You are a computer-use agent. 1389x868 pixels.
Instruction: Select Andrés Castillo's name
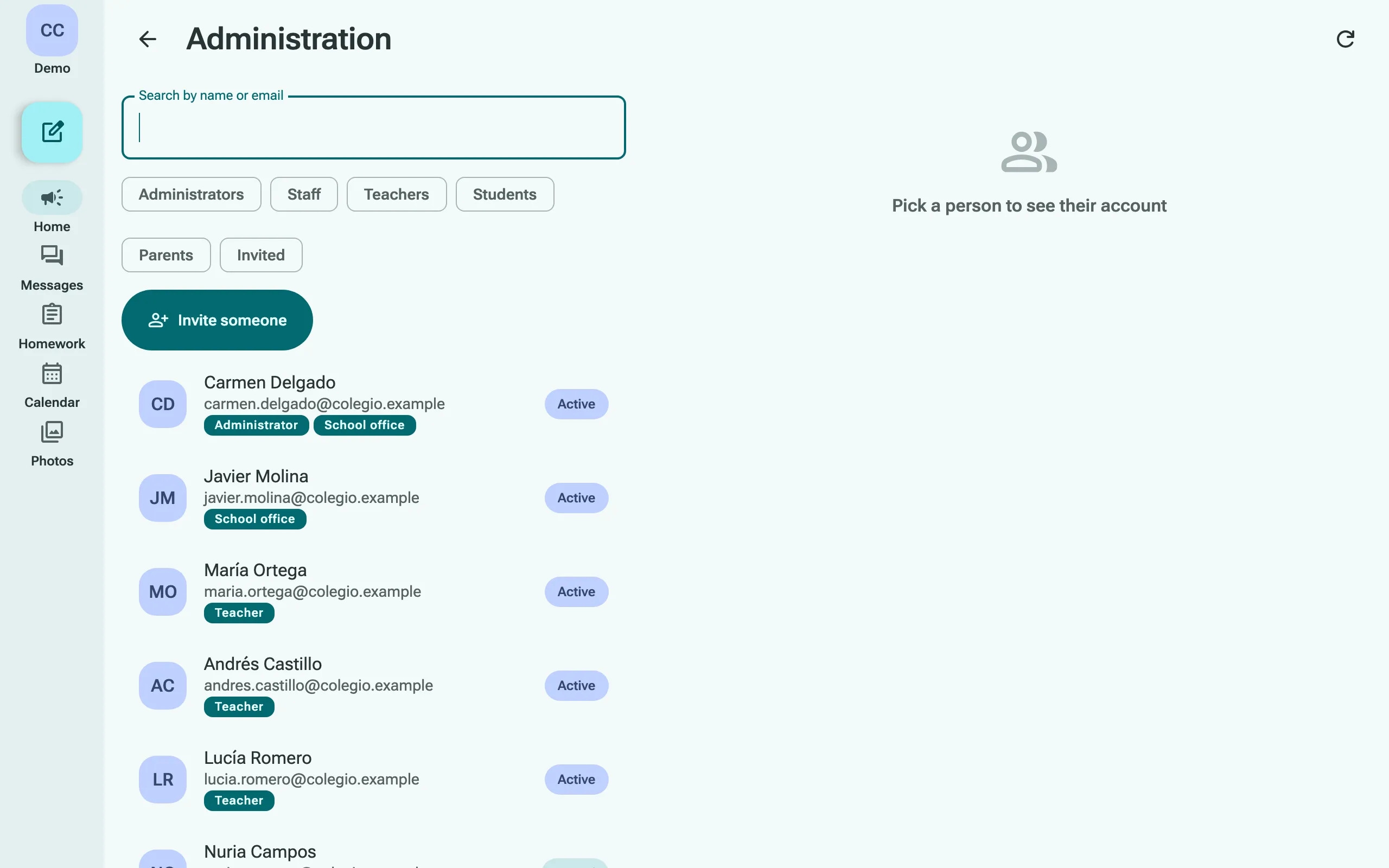[263, 663]
